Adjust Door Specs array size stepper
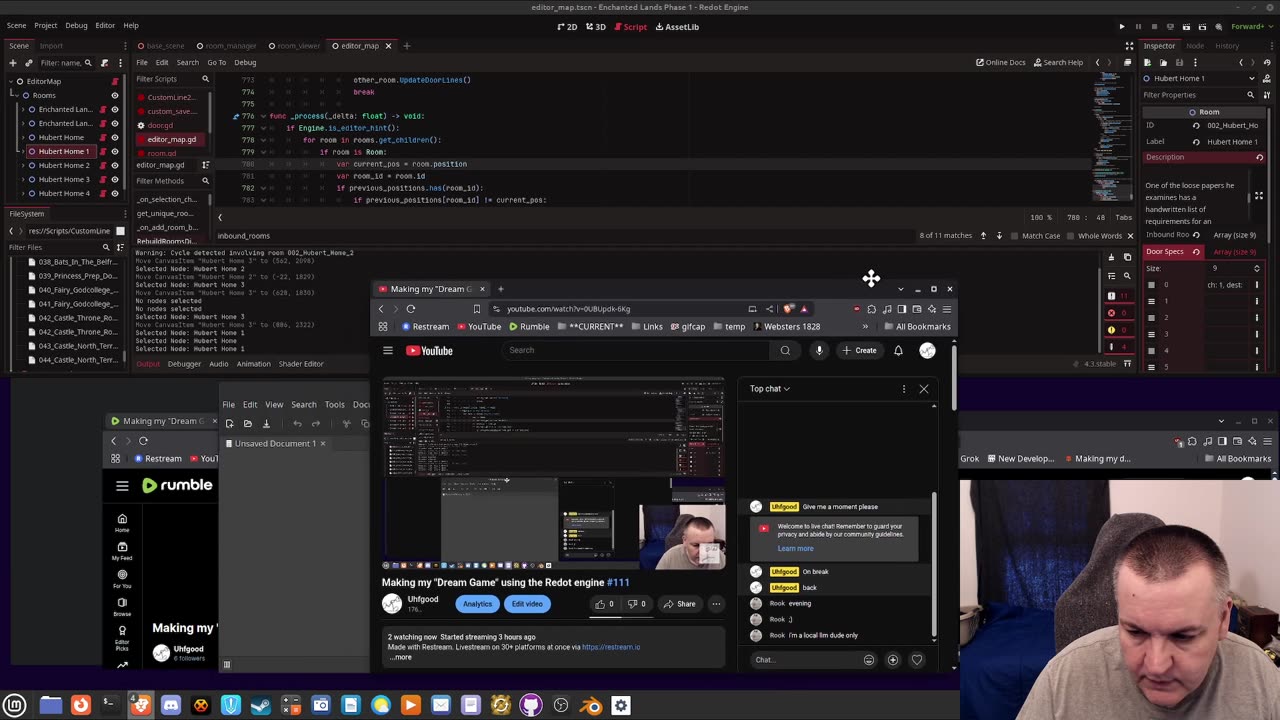This screenshot has height=720, width=1280. [1256, 268]
